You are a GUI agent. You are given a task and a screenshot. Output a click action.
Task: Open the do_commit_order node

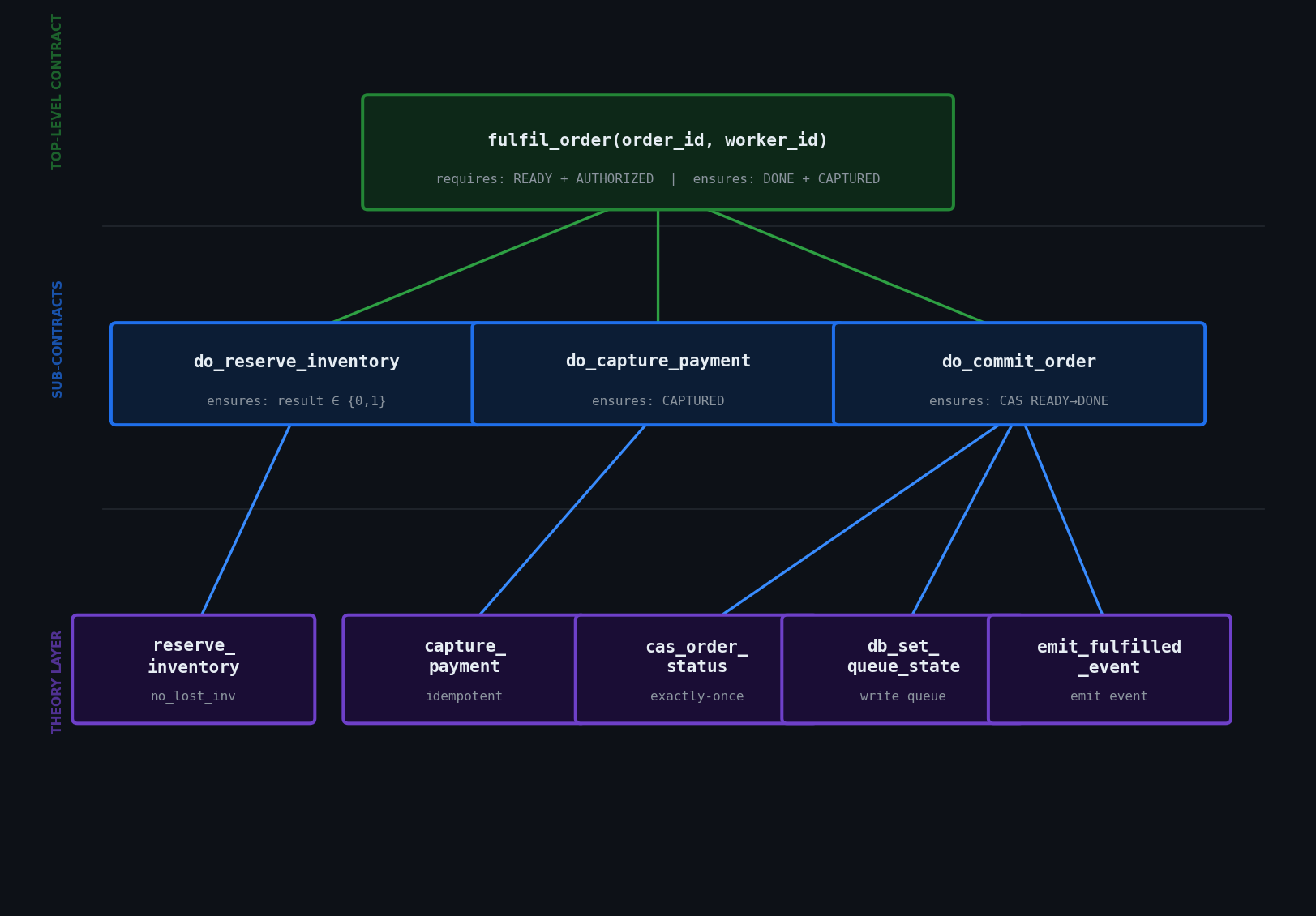pyautogui.click(x=1019, y=374)
